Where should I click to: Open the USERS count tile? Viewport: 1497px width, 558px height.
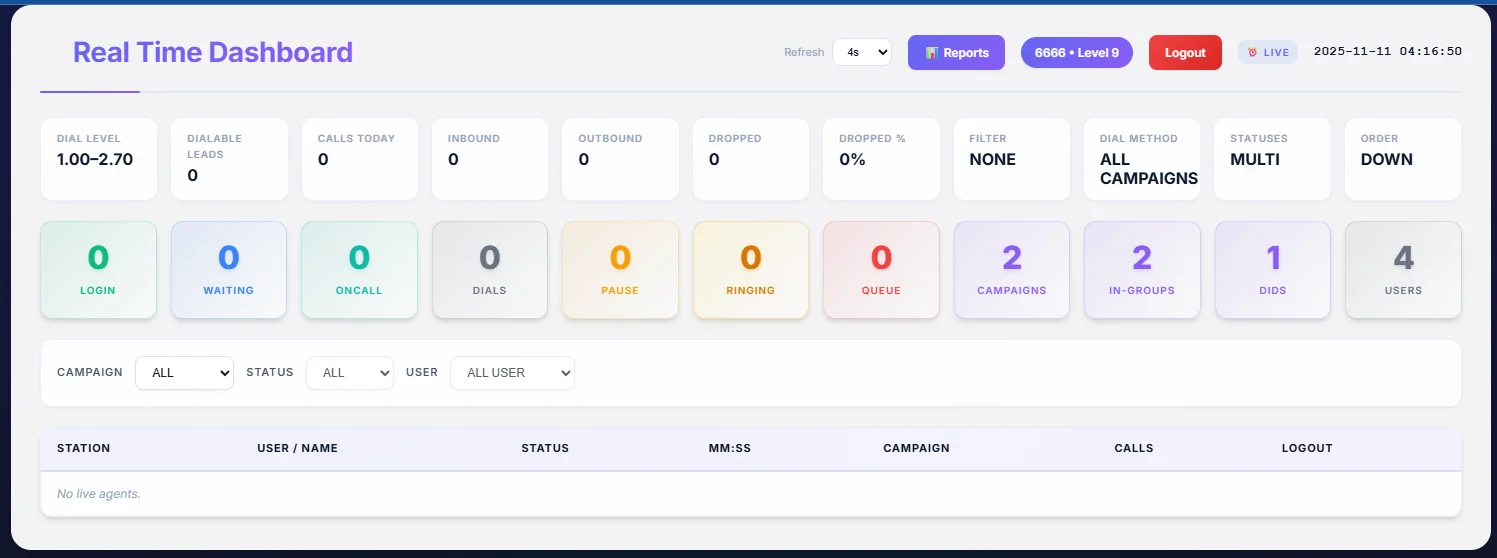[1403, 270]
